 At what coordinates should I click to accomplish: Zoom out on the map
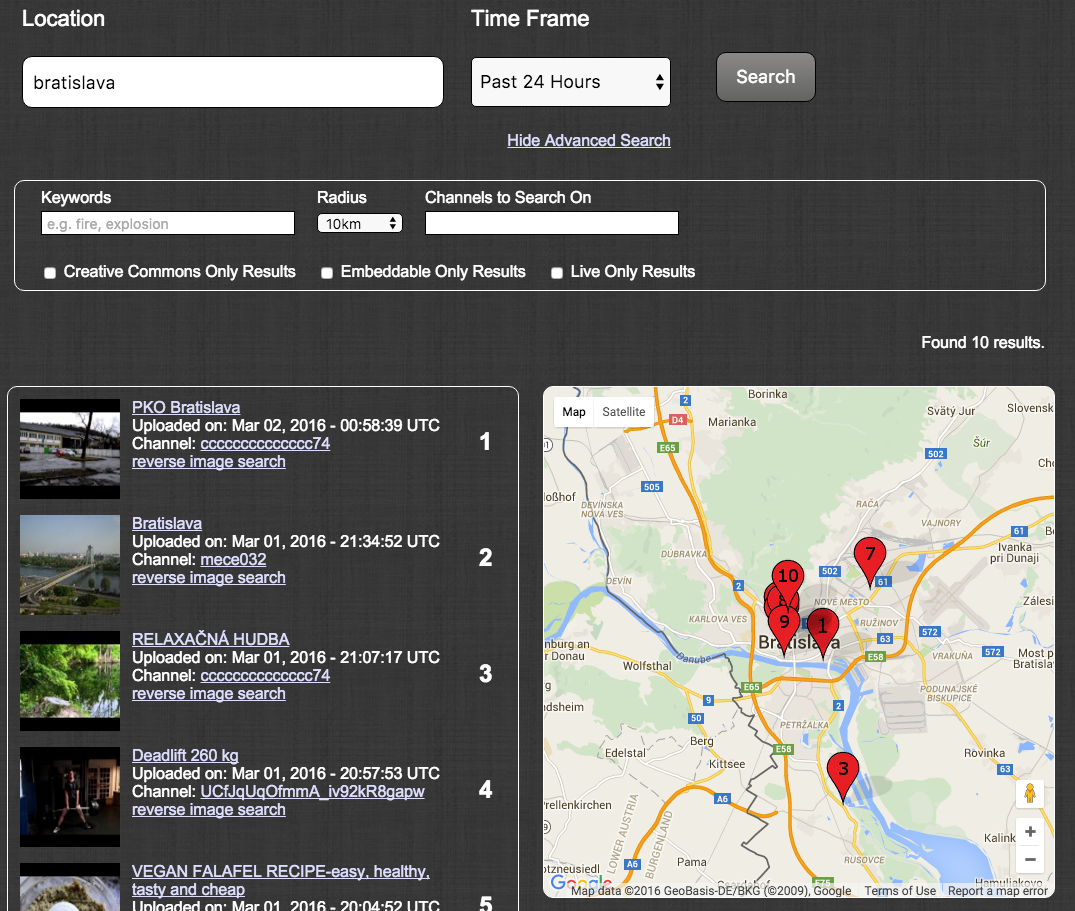coord(1030,860)
